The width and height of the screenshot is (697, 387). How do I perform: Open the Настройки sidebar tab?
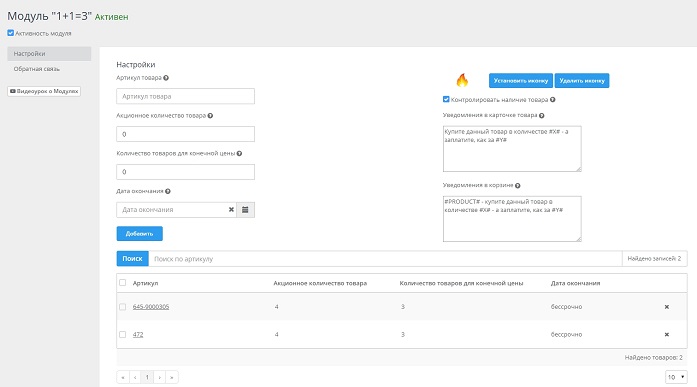pyautogui.click(x=49, y=54)
